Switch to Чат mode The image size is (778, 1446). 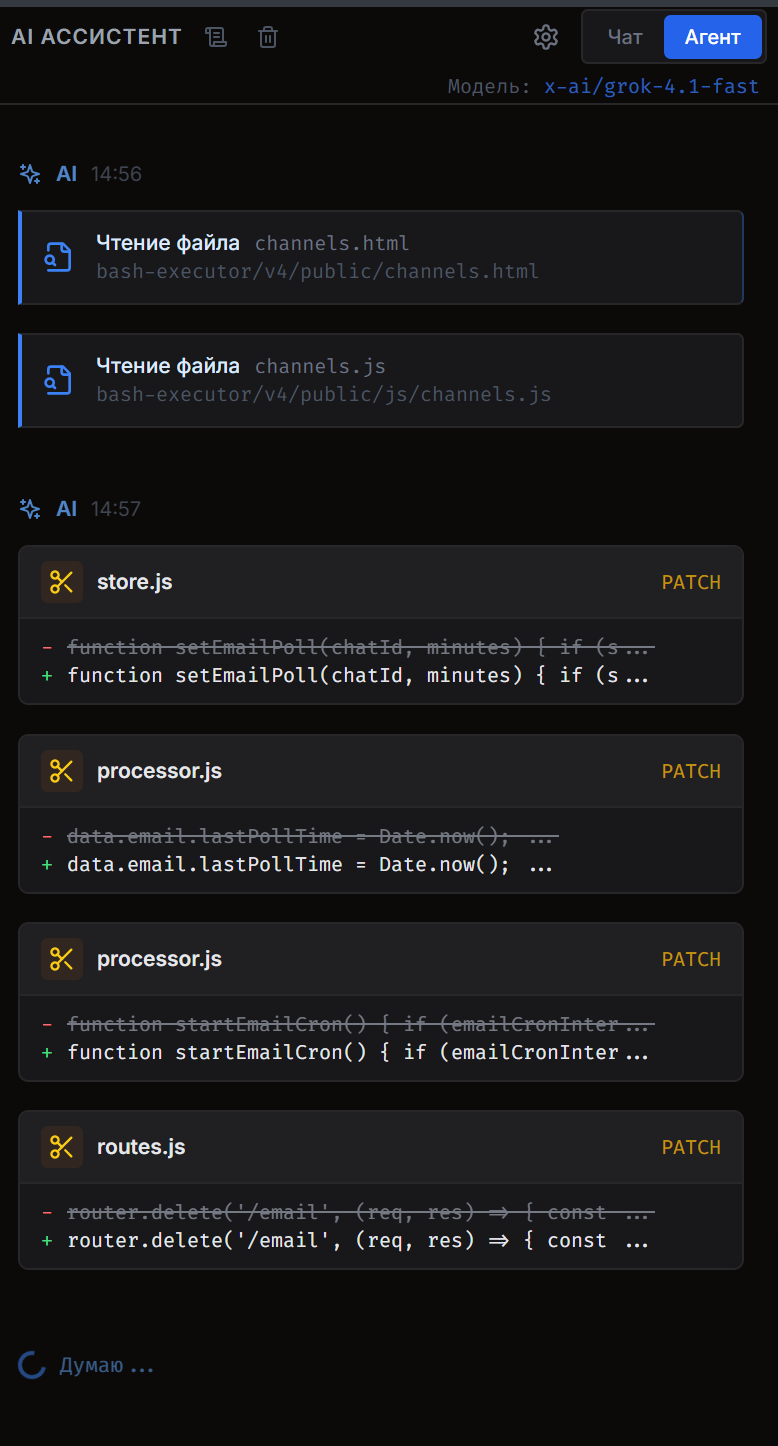(x=625, y=37)
